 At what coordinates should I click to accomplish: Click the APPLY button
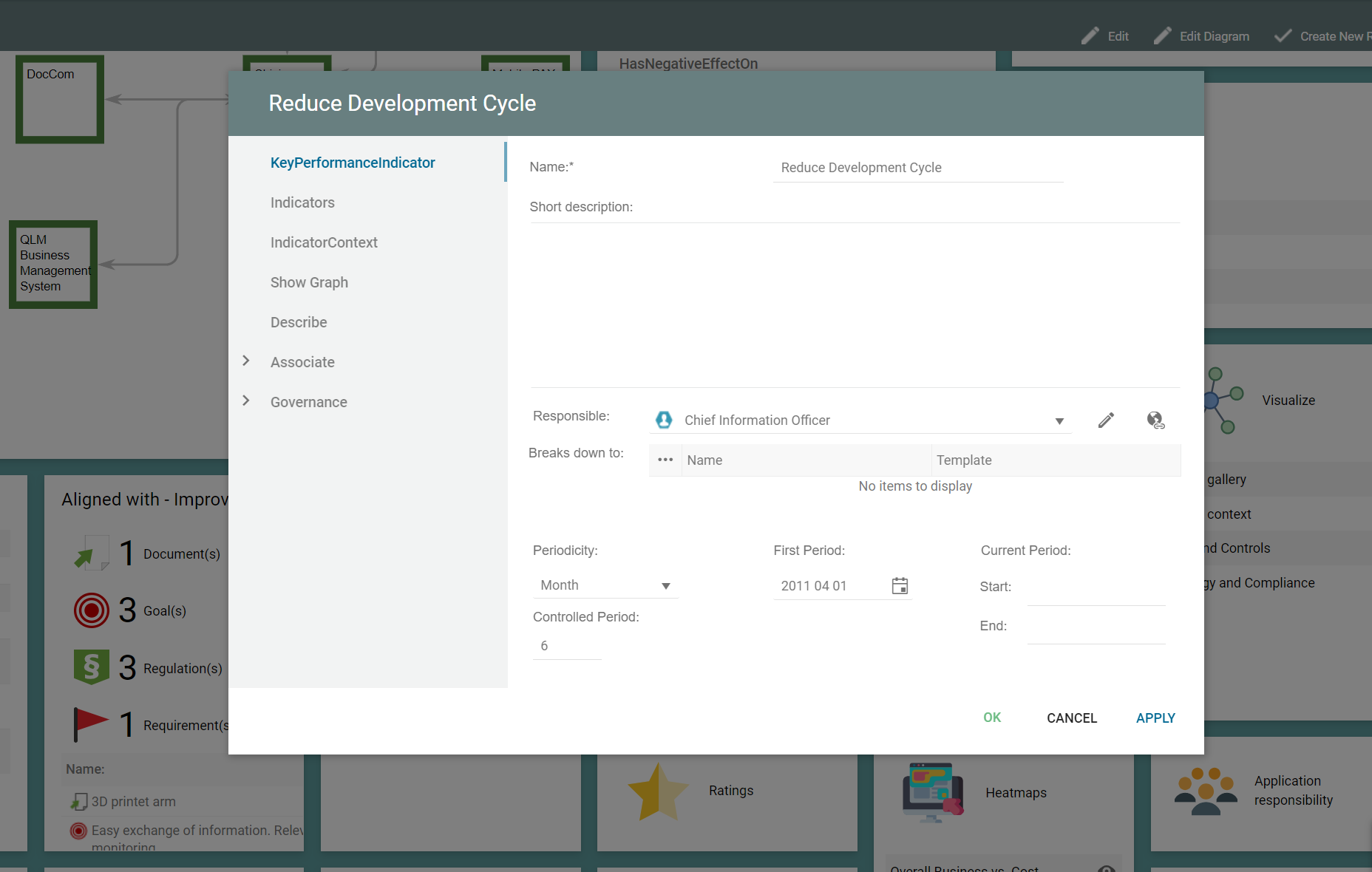(1155, 718)
